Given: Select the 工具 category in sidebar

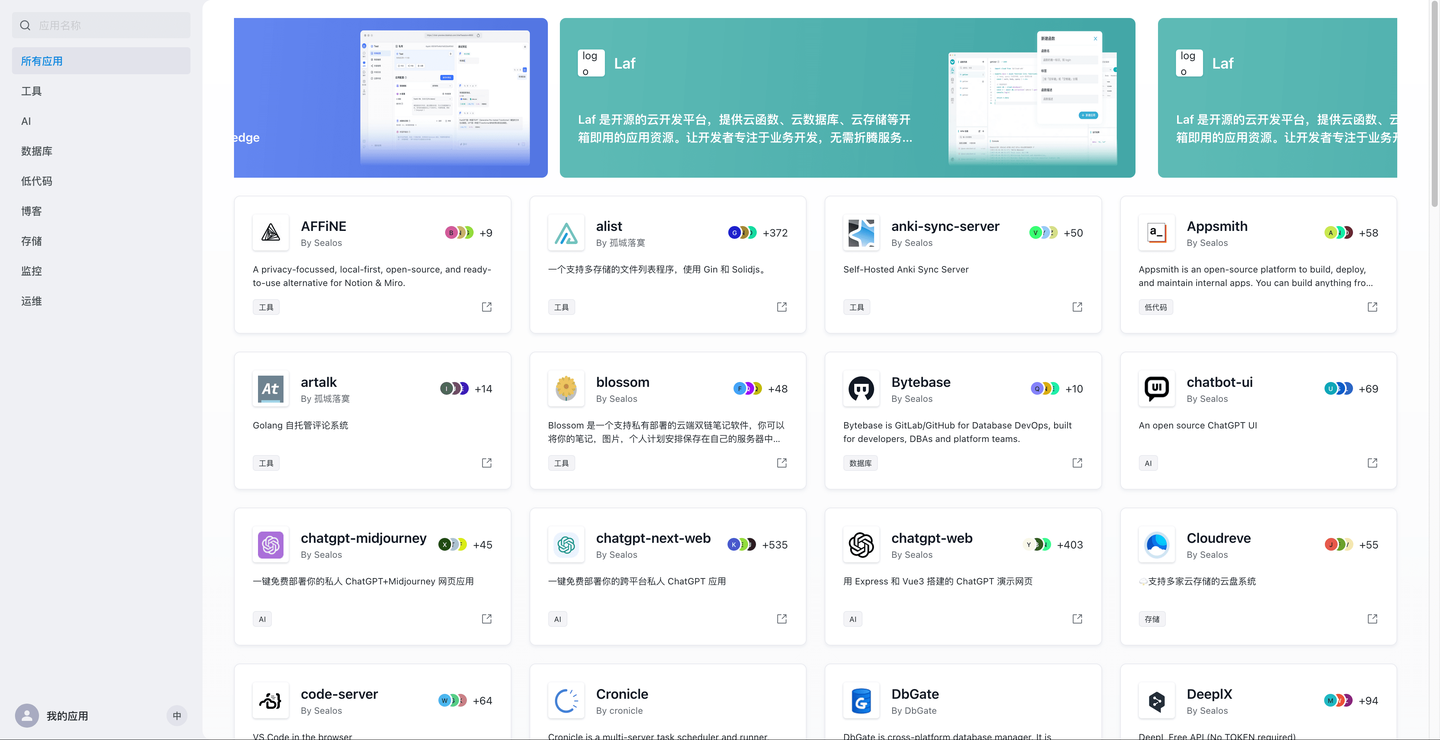Looking at the screenshot, I should pyautogui.click(x=31, y=90).
